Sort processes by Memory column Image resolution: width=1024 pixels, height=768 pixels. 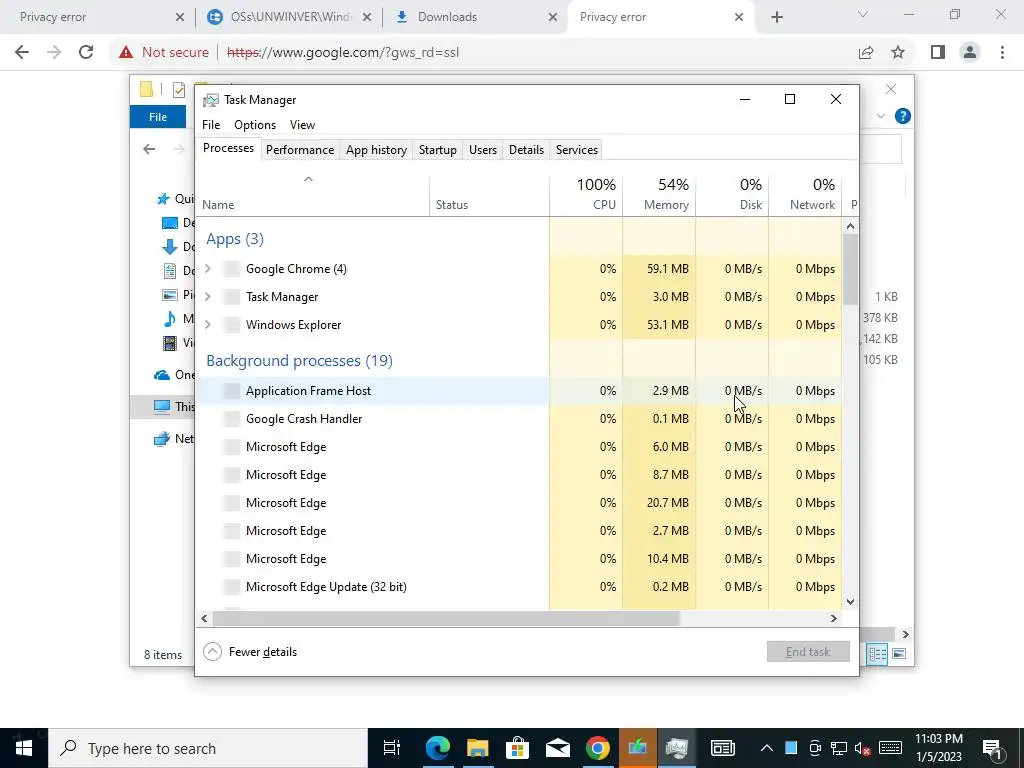659,195
